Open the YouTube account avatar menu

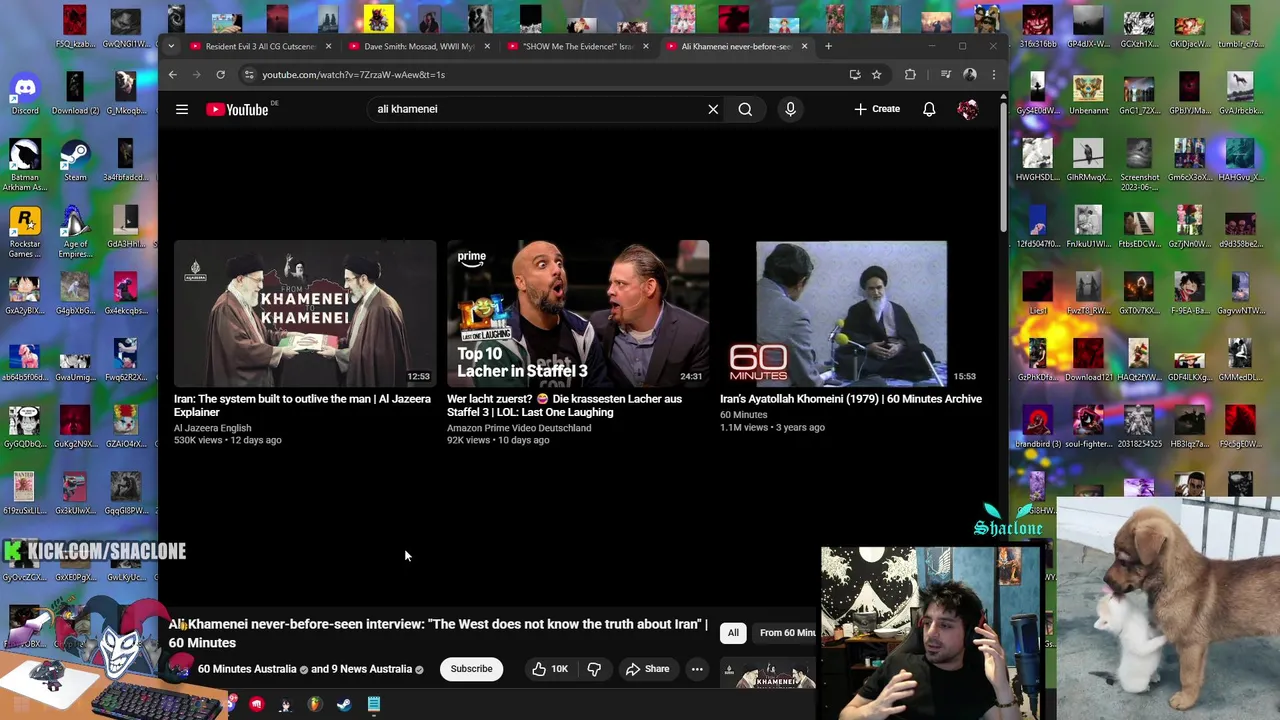coord(967,109)
